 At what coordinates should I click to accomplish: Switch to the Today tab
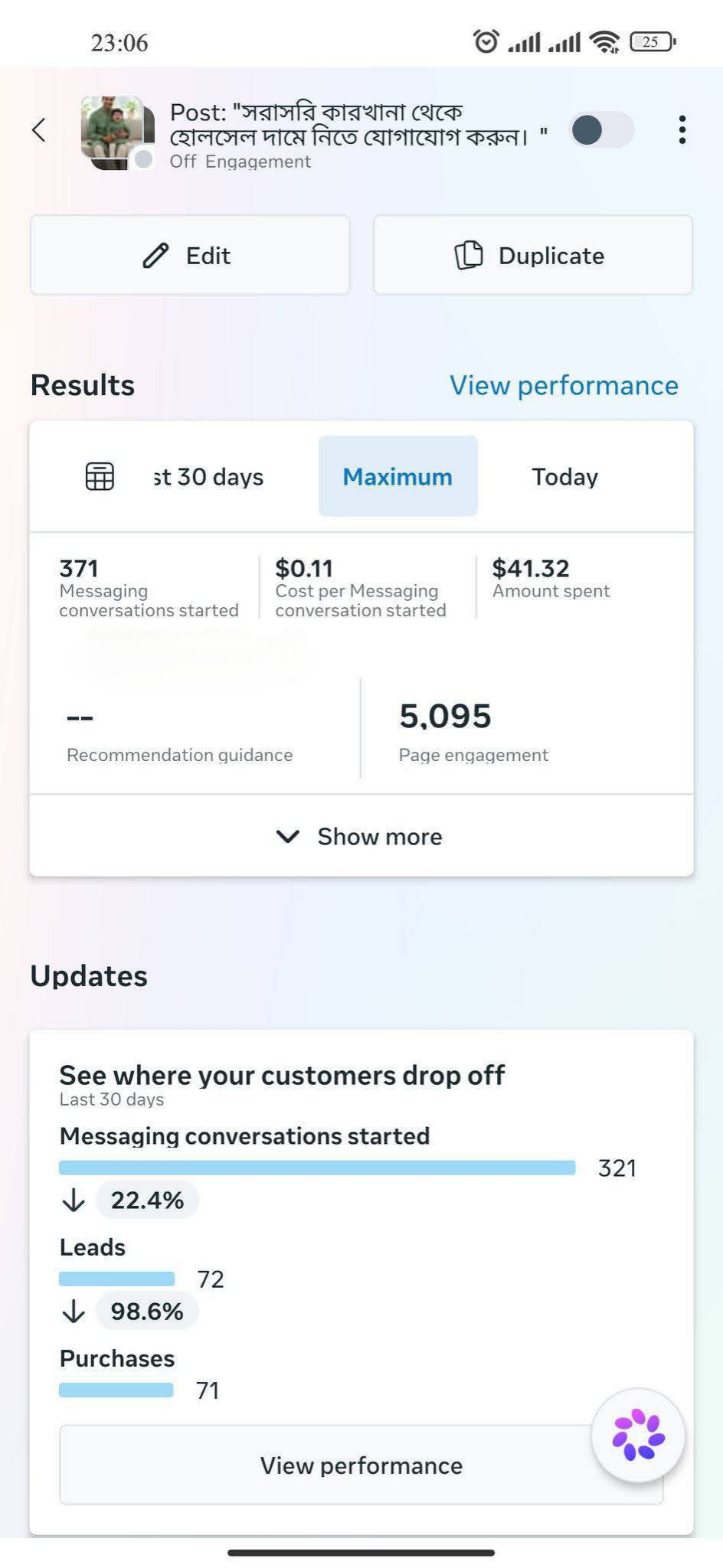coord(565,476)
